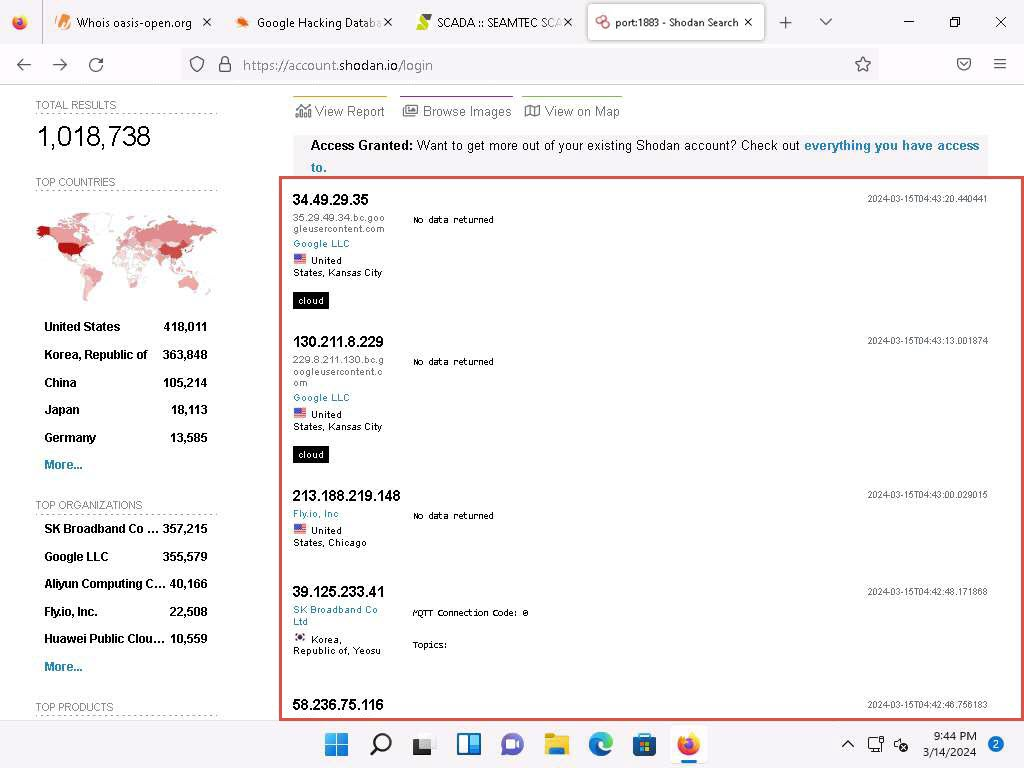This screenshot has width=1024, height=768.
Task: Go back with the back arrow
Action: point(24,65)
